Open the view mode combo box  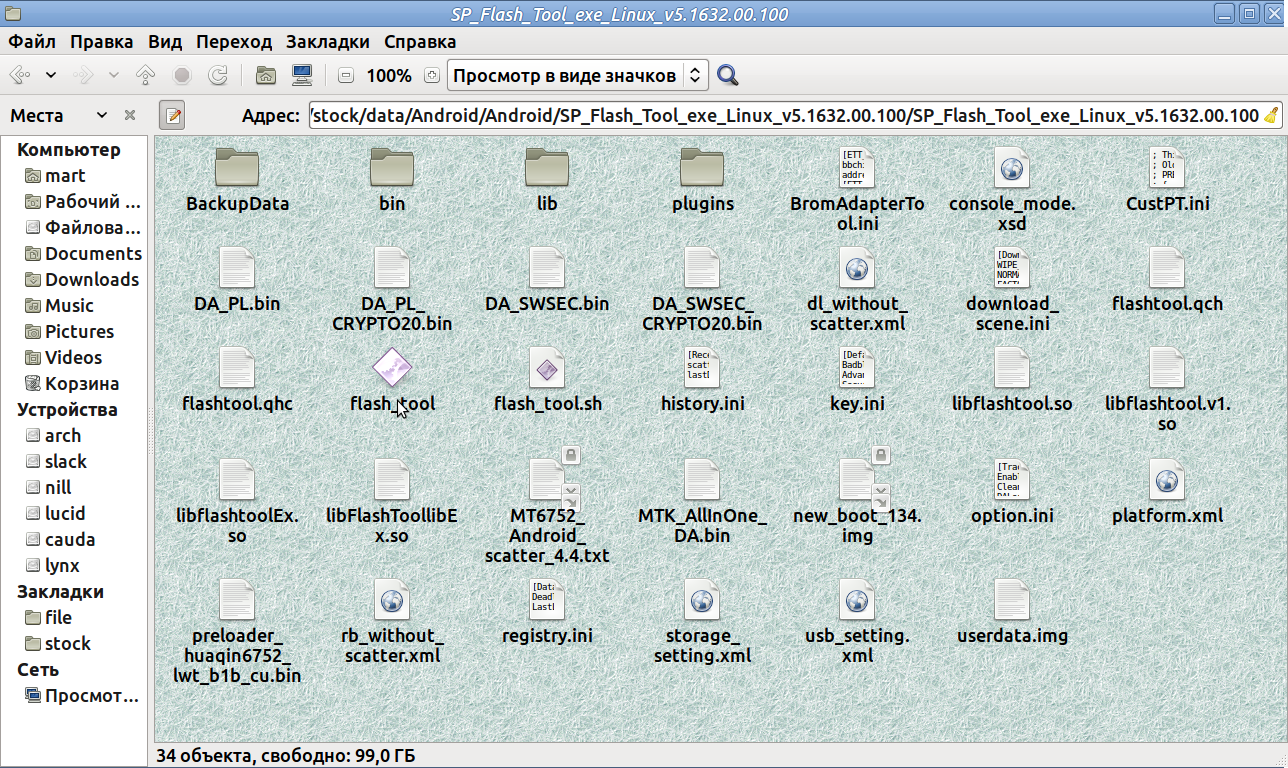click(x=578, y=75)
